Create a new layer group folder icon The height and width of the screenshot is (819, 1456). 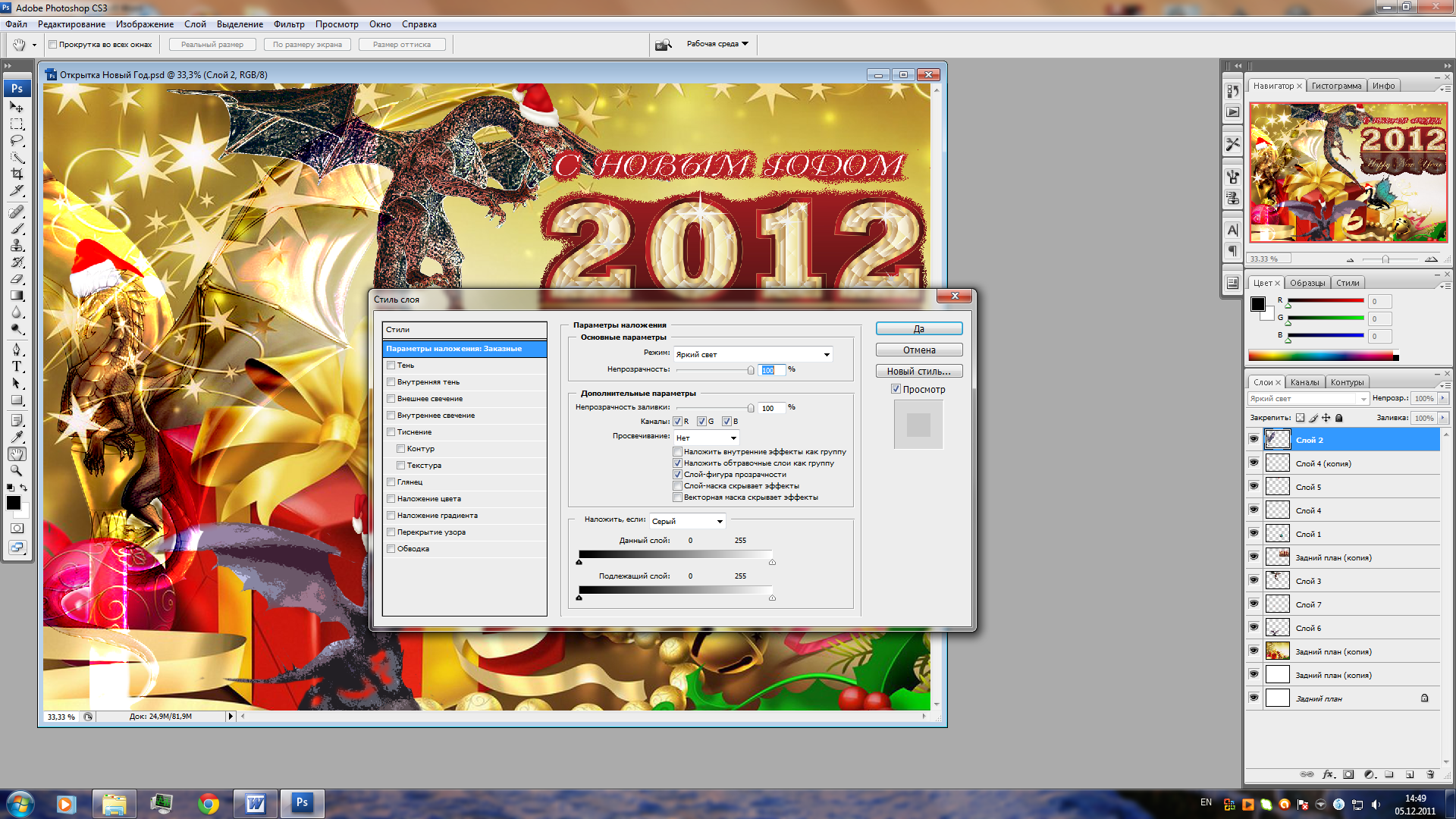[x=1389, y=774]
